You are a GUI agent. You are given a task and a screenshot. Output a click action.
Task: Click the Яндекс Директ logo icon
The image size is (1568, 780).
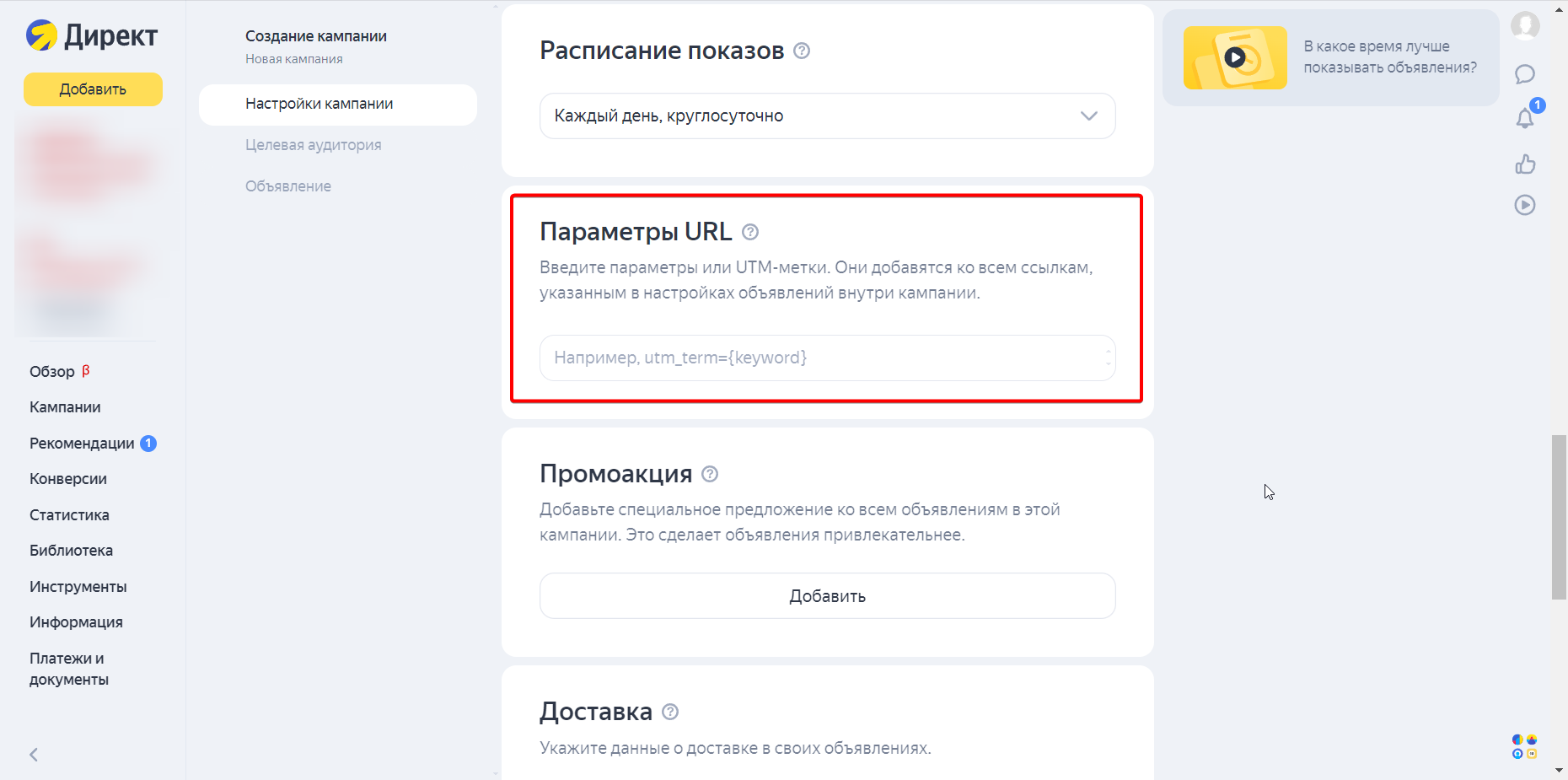[x=44, y=35]
